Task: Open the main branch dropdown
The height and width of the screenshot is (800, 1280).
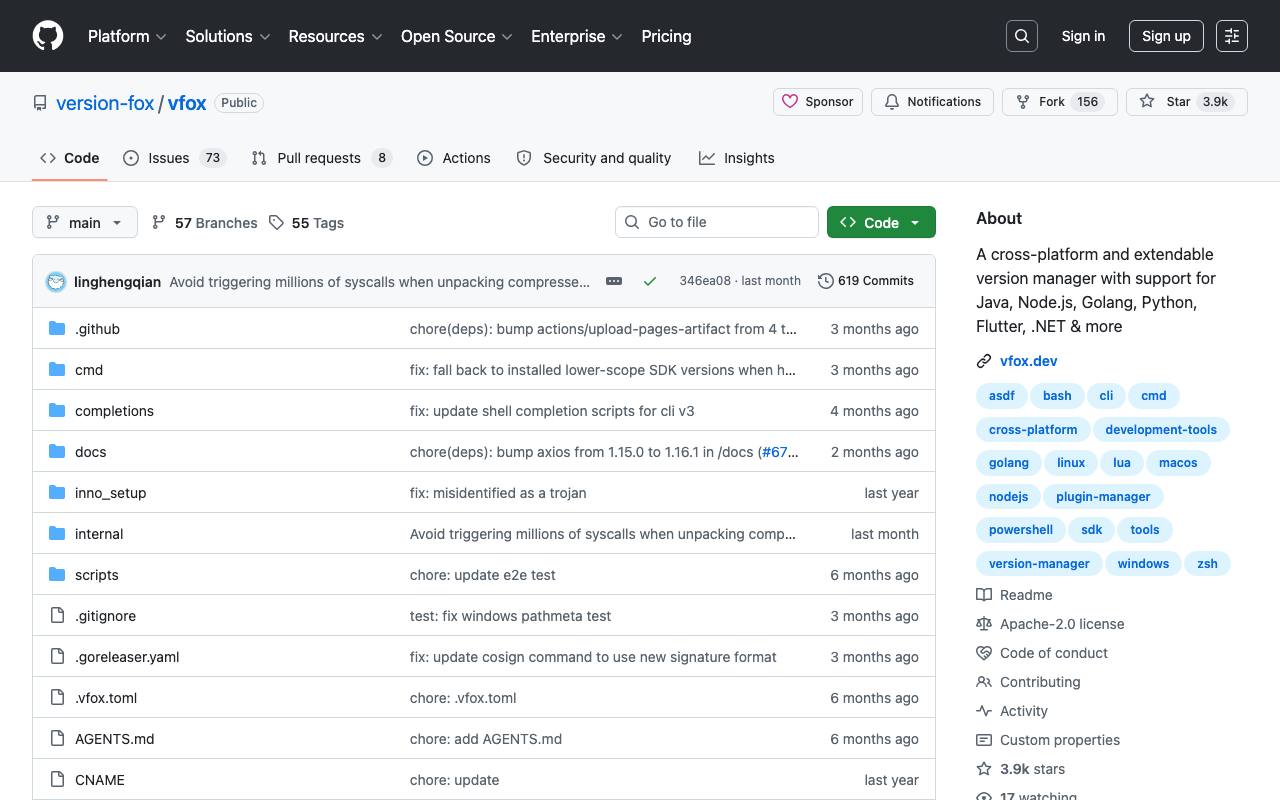Action: (84, 222)
